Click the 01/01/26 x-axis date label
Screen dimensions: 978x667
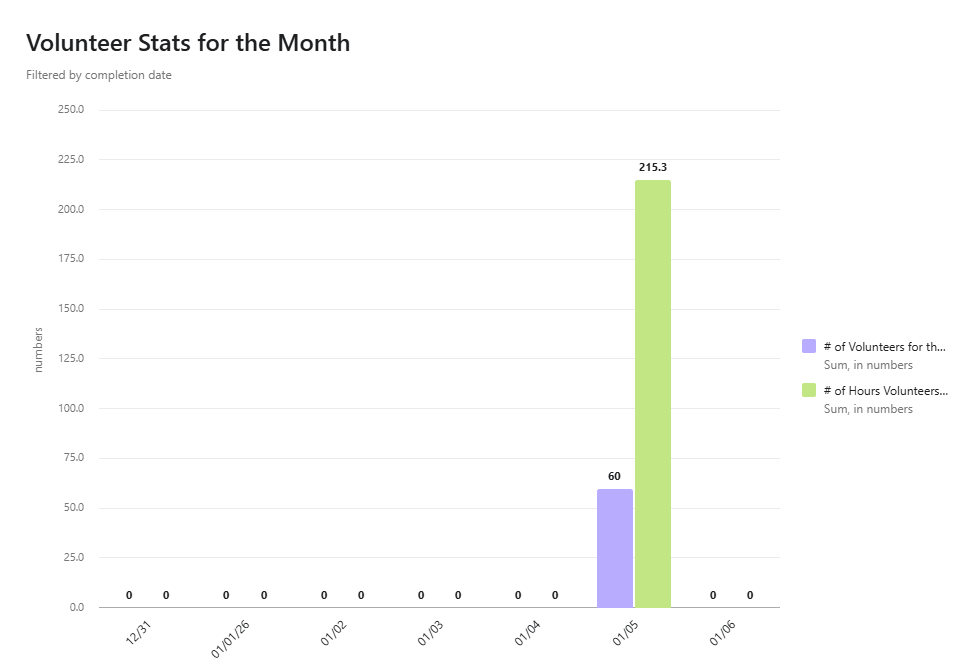(230, 638)
